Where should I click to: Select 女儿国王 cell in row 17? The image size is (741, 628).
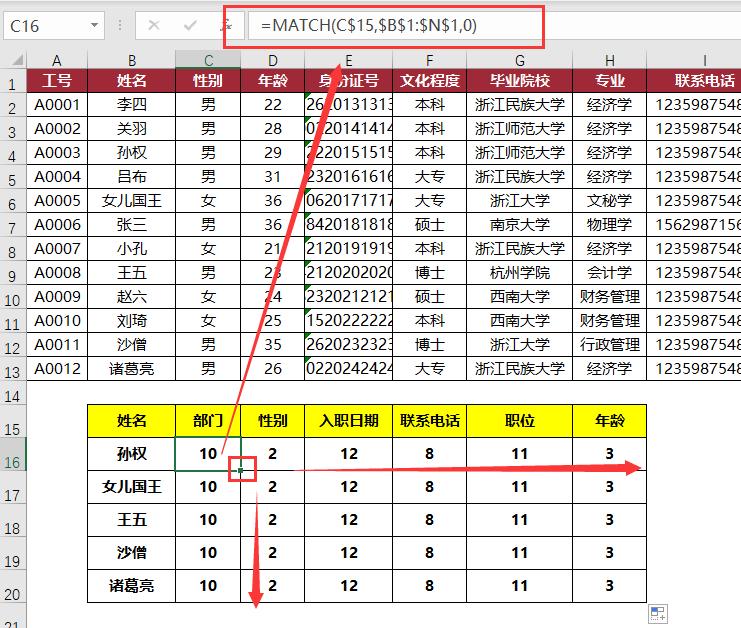[131, 487]
